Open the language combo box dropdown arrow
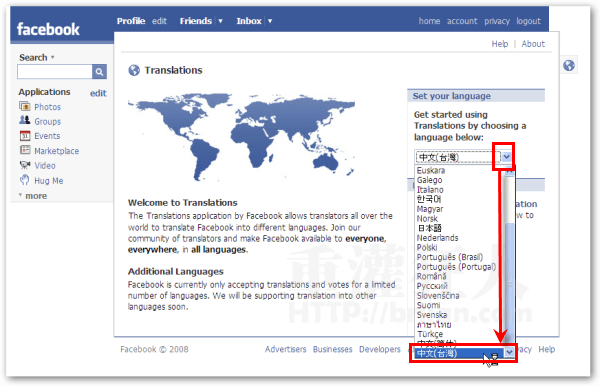The height and width of the screenshot is (386, 600). 506,157
